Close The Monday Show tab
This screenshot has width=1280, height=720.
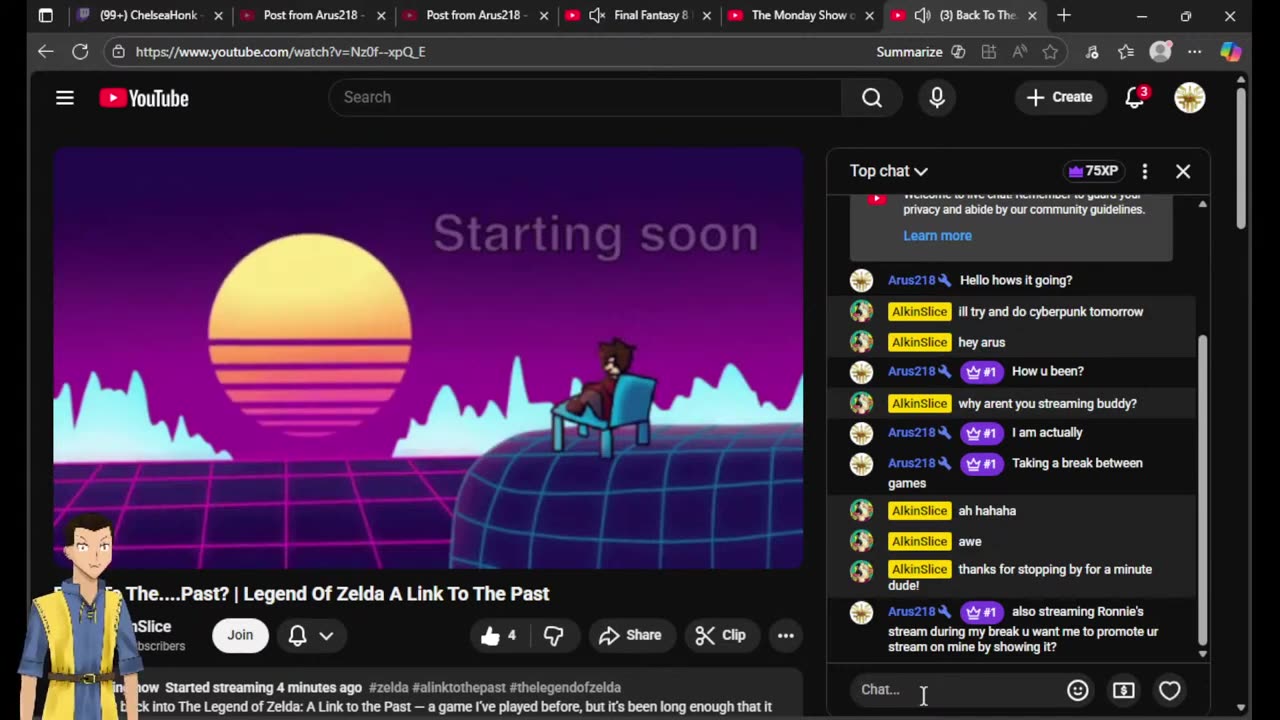pyautogui.click(x=869, y=15)
